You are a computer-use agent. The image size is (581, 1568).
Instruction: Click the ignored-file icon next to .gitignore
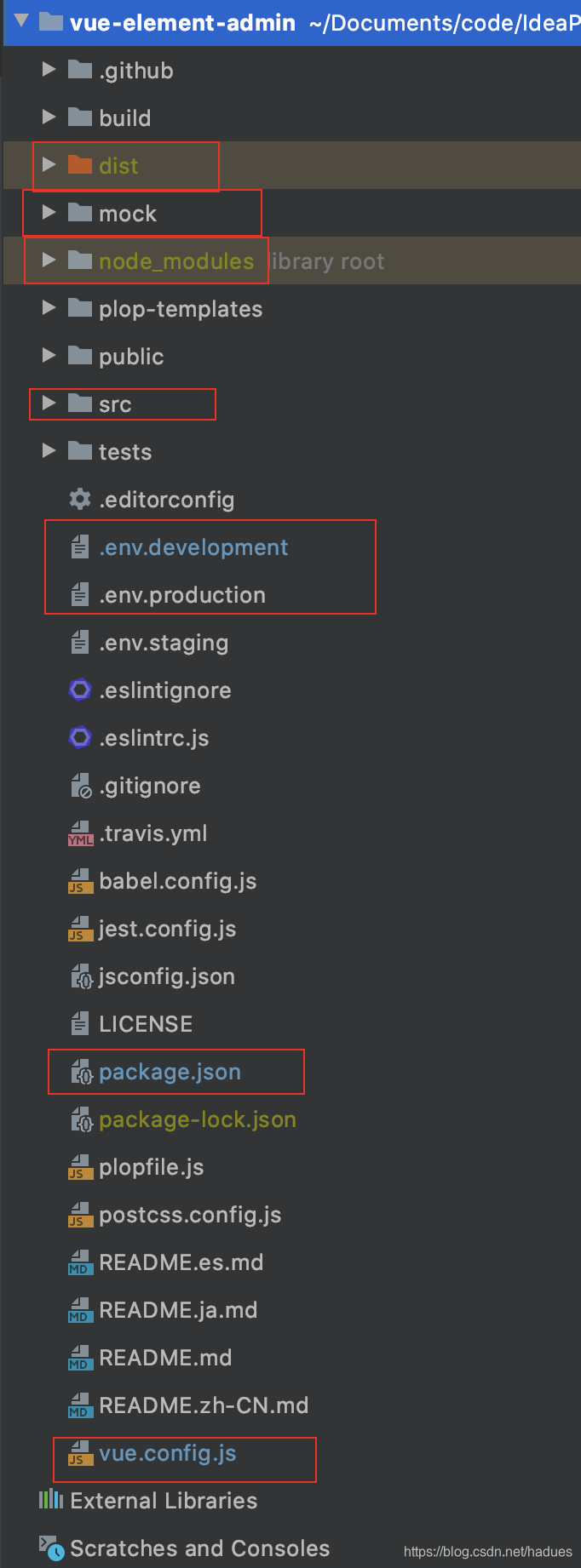tap(79, 786)
